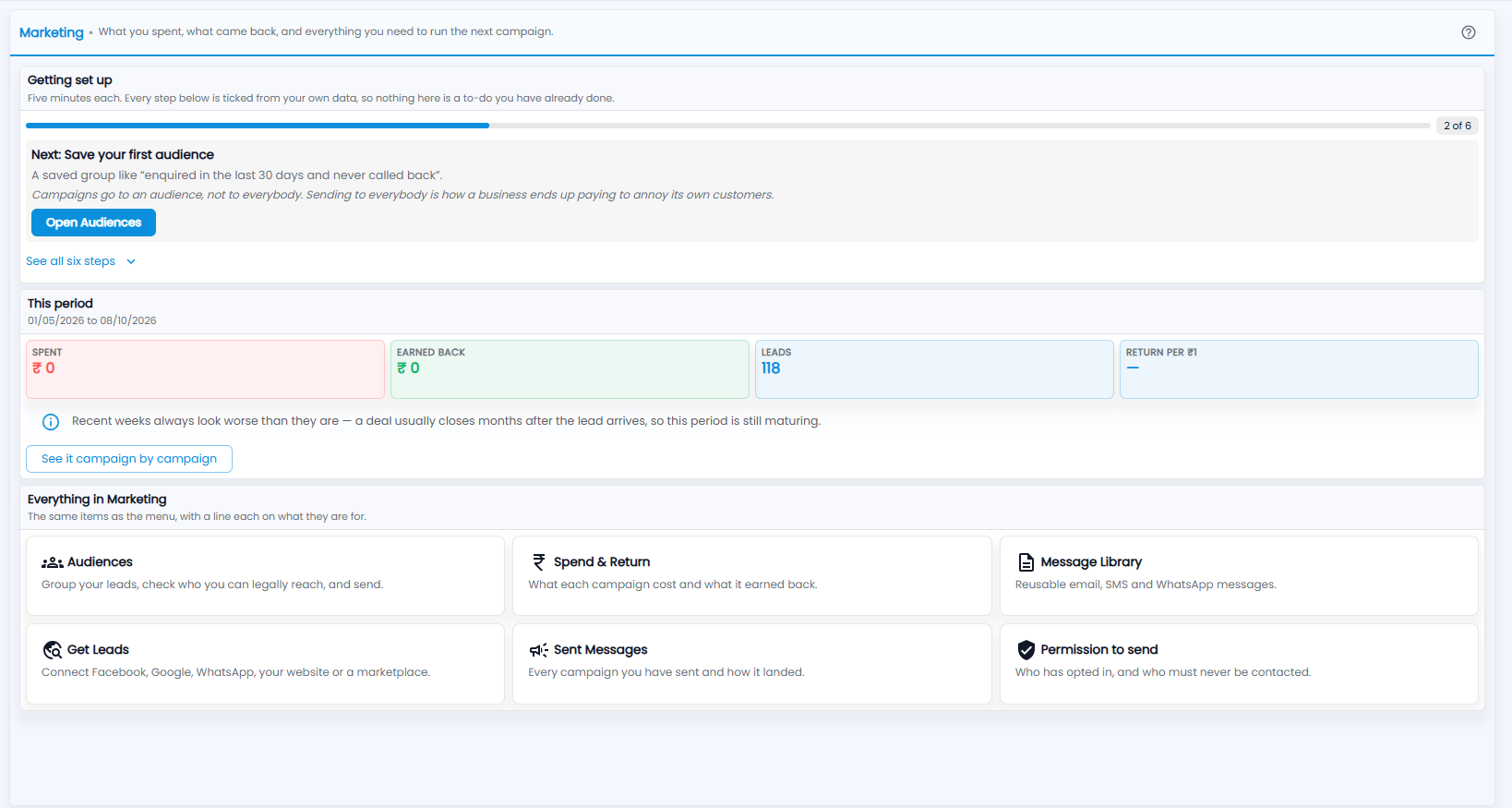
Task: Open the Spent metric tile
Action: point(205,369)
